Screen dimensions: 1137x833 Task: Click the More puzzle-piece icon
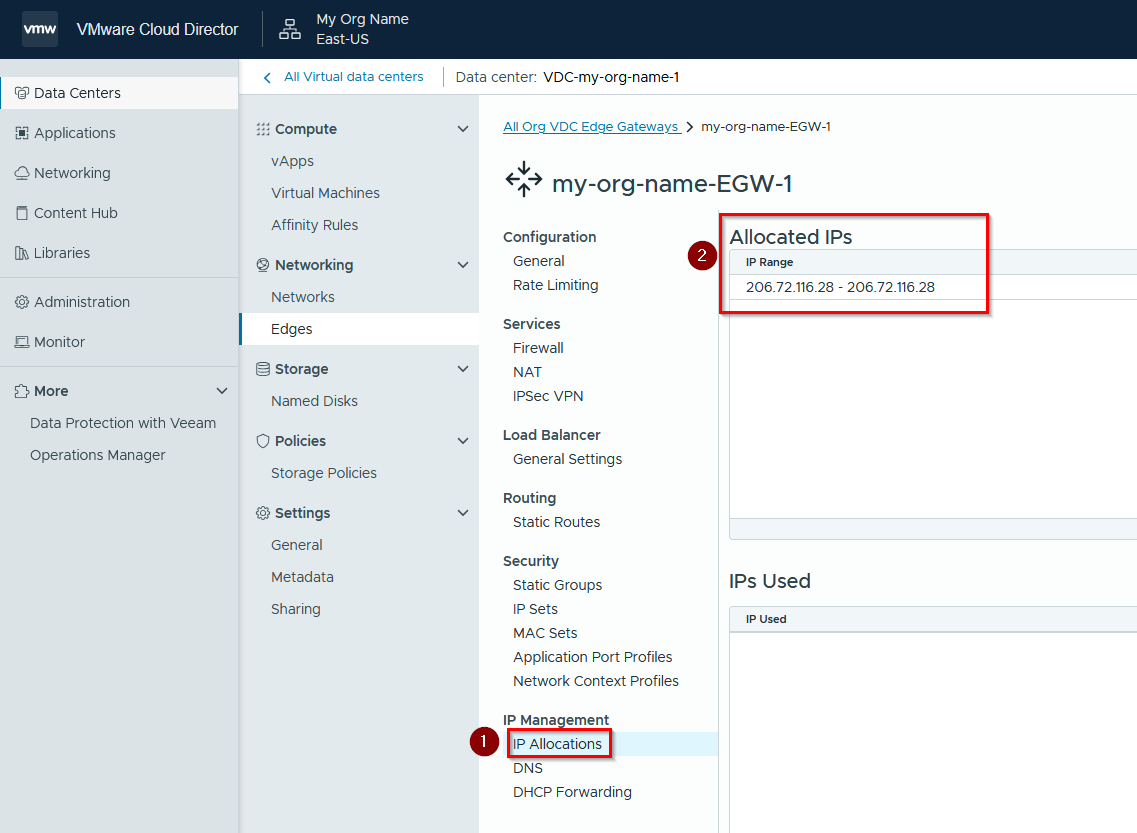tap(22, 391)
